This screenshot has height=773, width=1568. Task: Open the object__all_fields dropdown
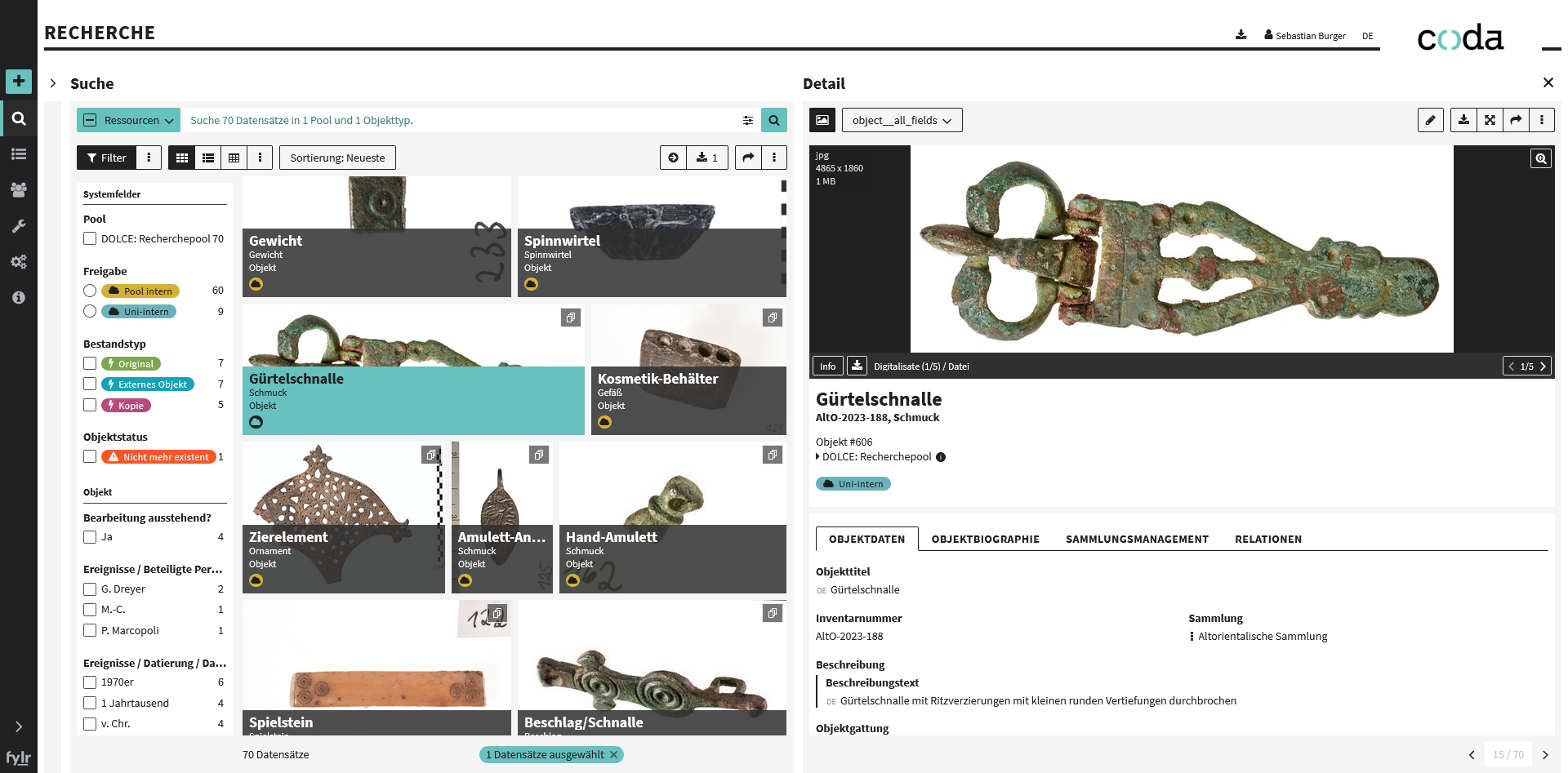(x=902, y=120)
